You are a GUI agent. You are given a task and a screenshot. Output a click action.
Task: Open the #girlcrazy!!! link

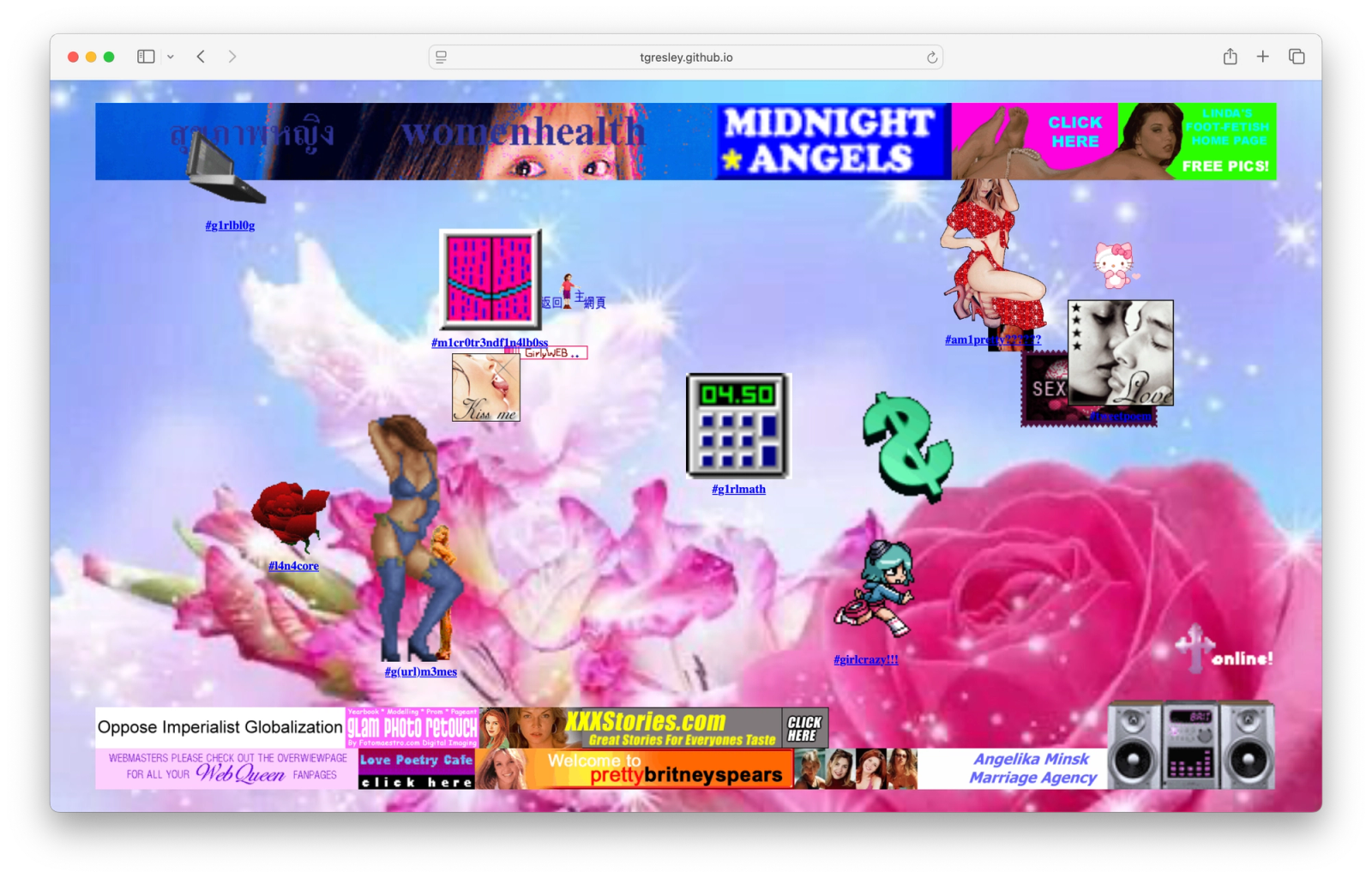click(x=866, y=660)
